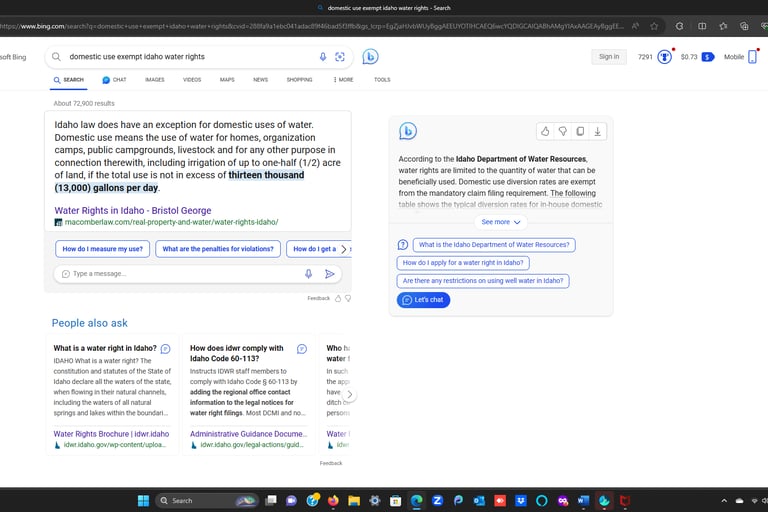Click the Bing logo in chat answer card

[408, 131]
